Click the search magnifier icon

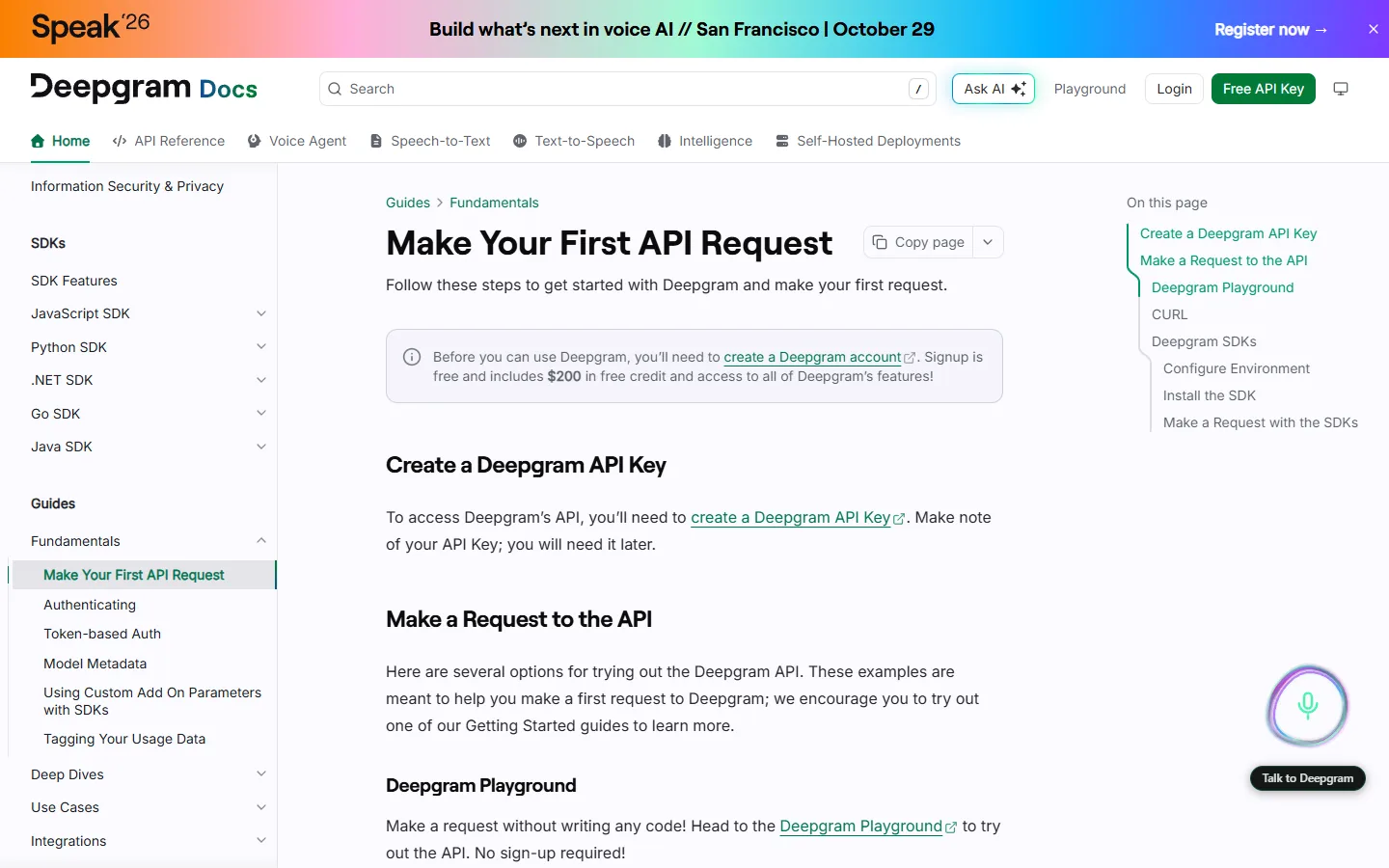click(335, 89)
